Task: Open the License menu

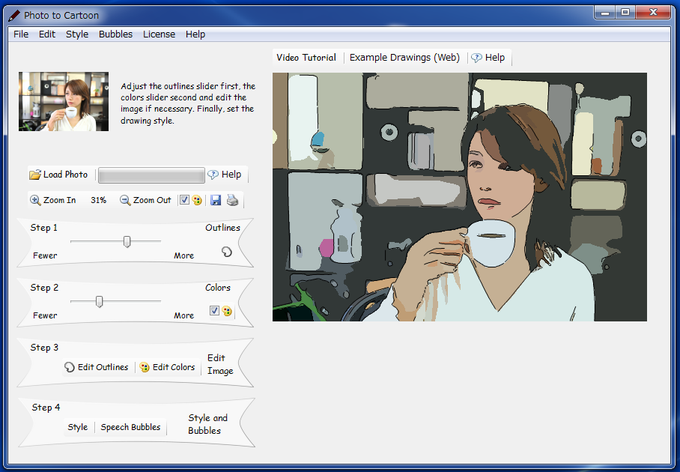Action: [x=159, y=34]
